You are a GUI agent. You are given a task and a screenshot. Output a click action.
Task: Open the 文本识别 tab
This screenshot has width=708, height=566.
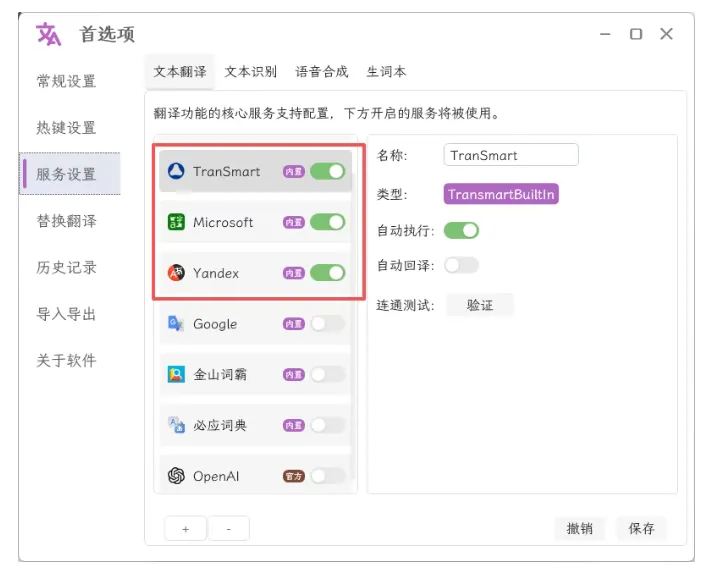251,72
